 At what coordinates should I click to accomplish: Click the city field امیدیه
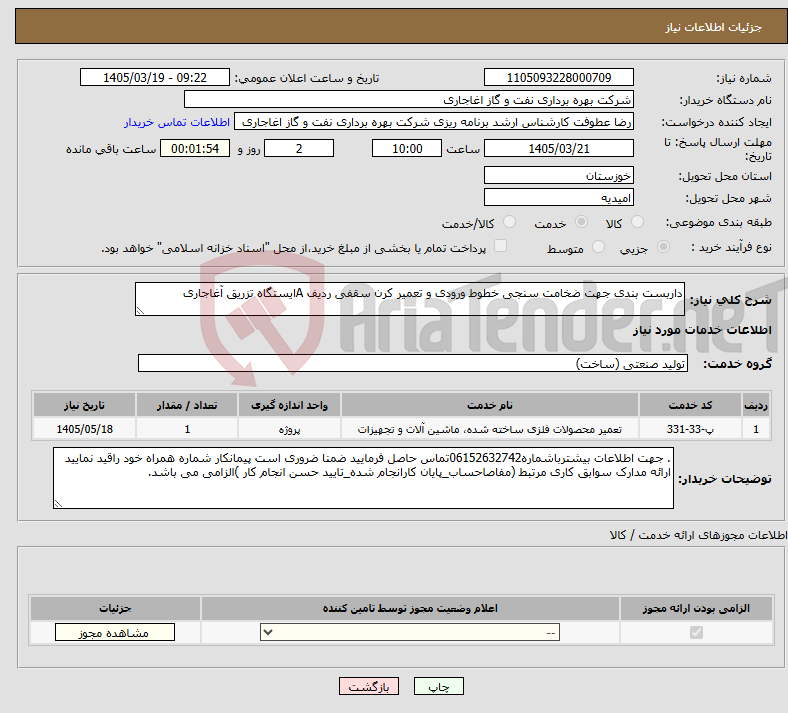558,197
